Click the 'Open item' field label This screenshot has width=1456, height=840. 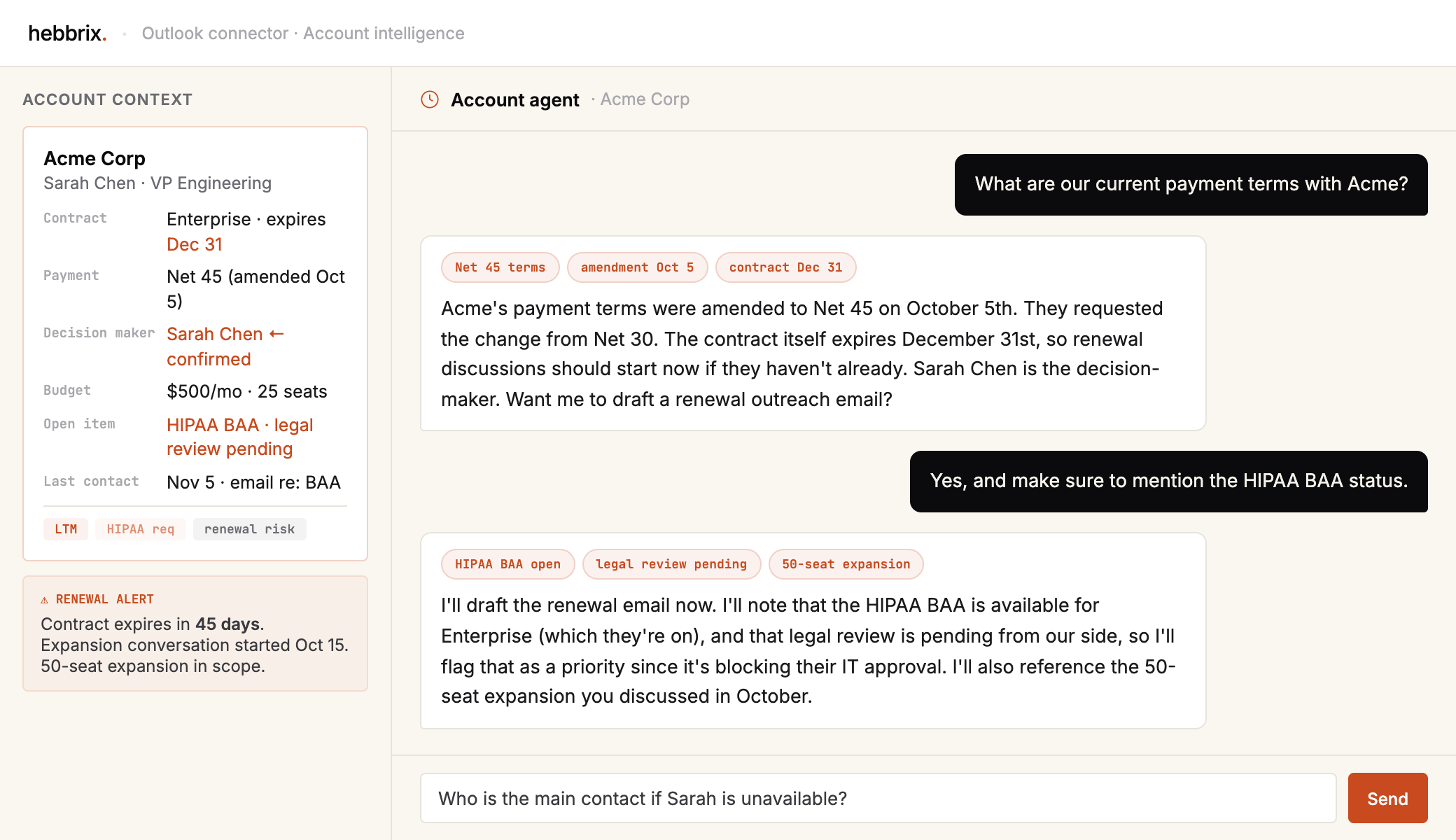[x=79, y=423]
